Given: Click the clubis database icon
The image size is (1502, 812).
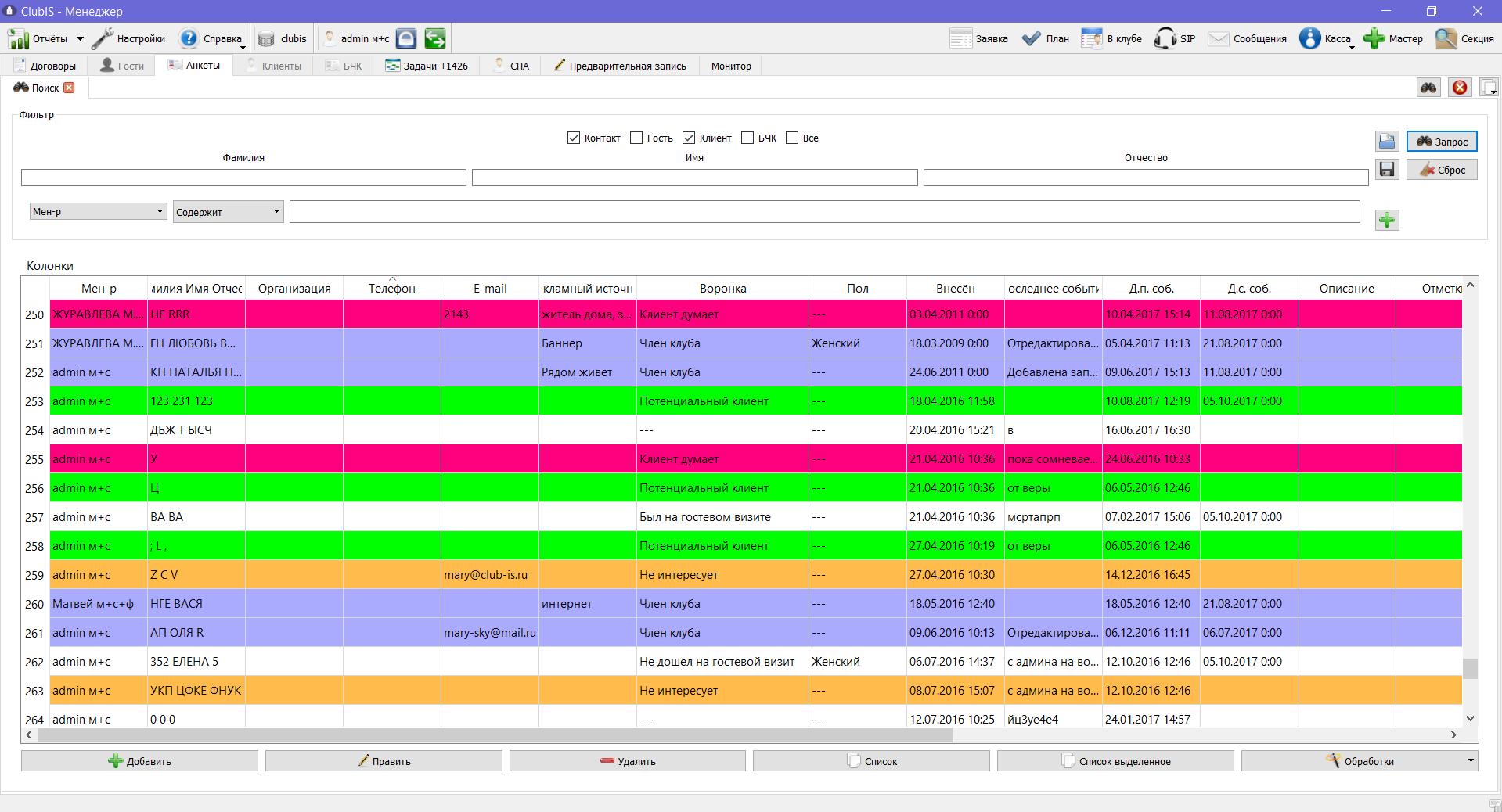Looking at the screenshot, I should point(266,38).
